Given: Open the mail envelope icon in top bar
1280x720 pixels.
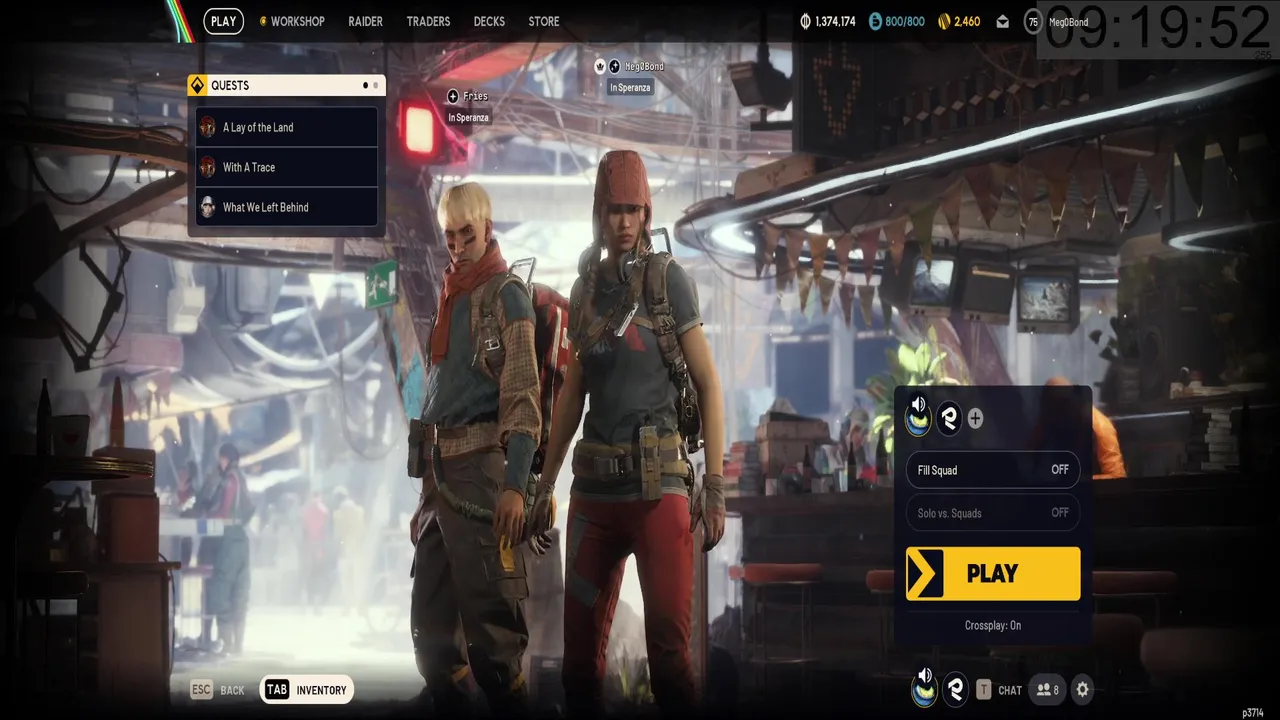Looking at the screenshot, I should click(1002, 21).
